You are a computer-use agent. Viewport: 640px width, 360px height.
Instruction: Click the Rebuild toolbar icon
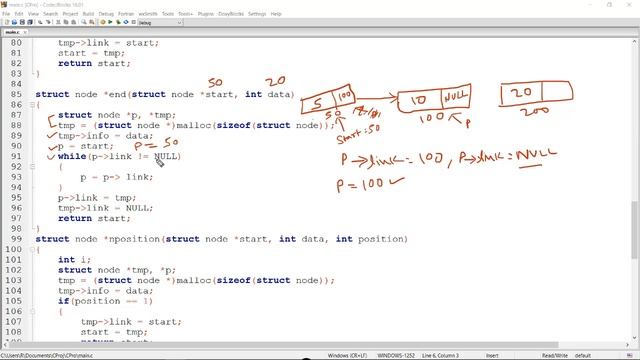click(126, 22)
